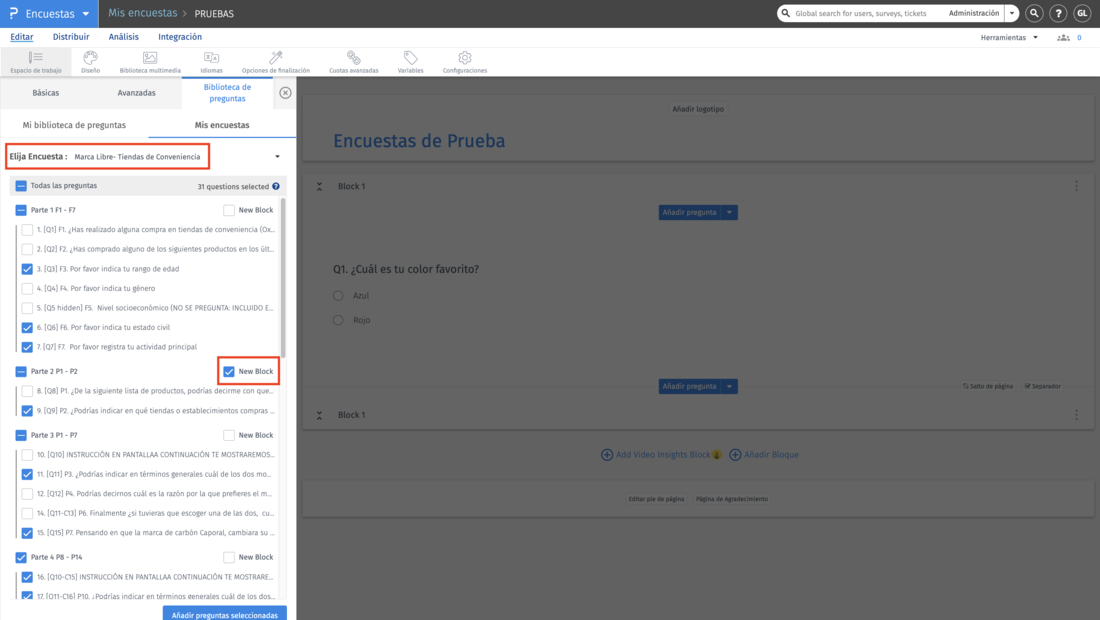Open Cuotas avanzadas tool
The width and height of the screenshot is (1100, 620).
354,62
